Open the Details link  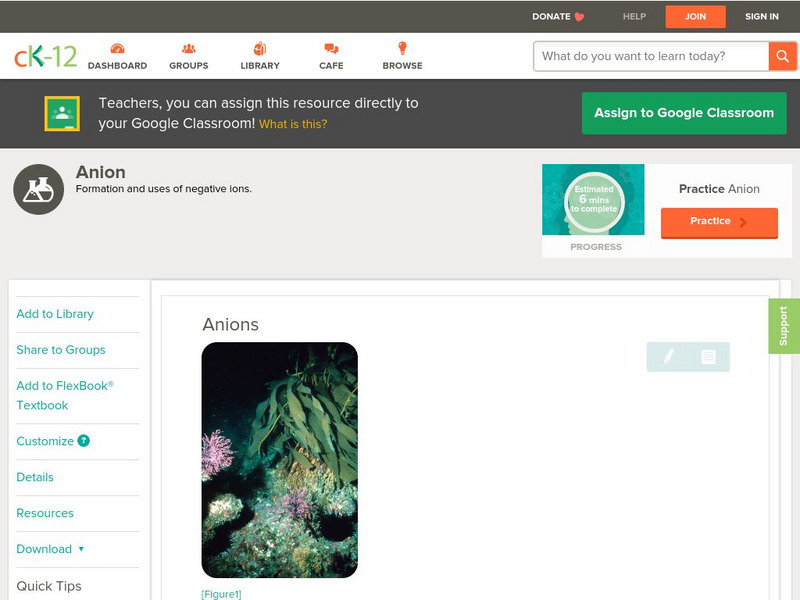click(35, 477)
